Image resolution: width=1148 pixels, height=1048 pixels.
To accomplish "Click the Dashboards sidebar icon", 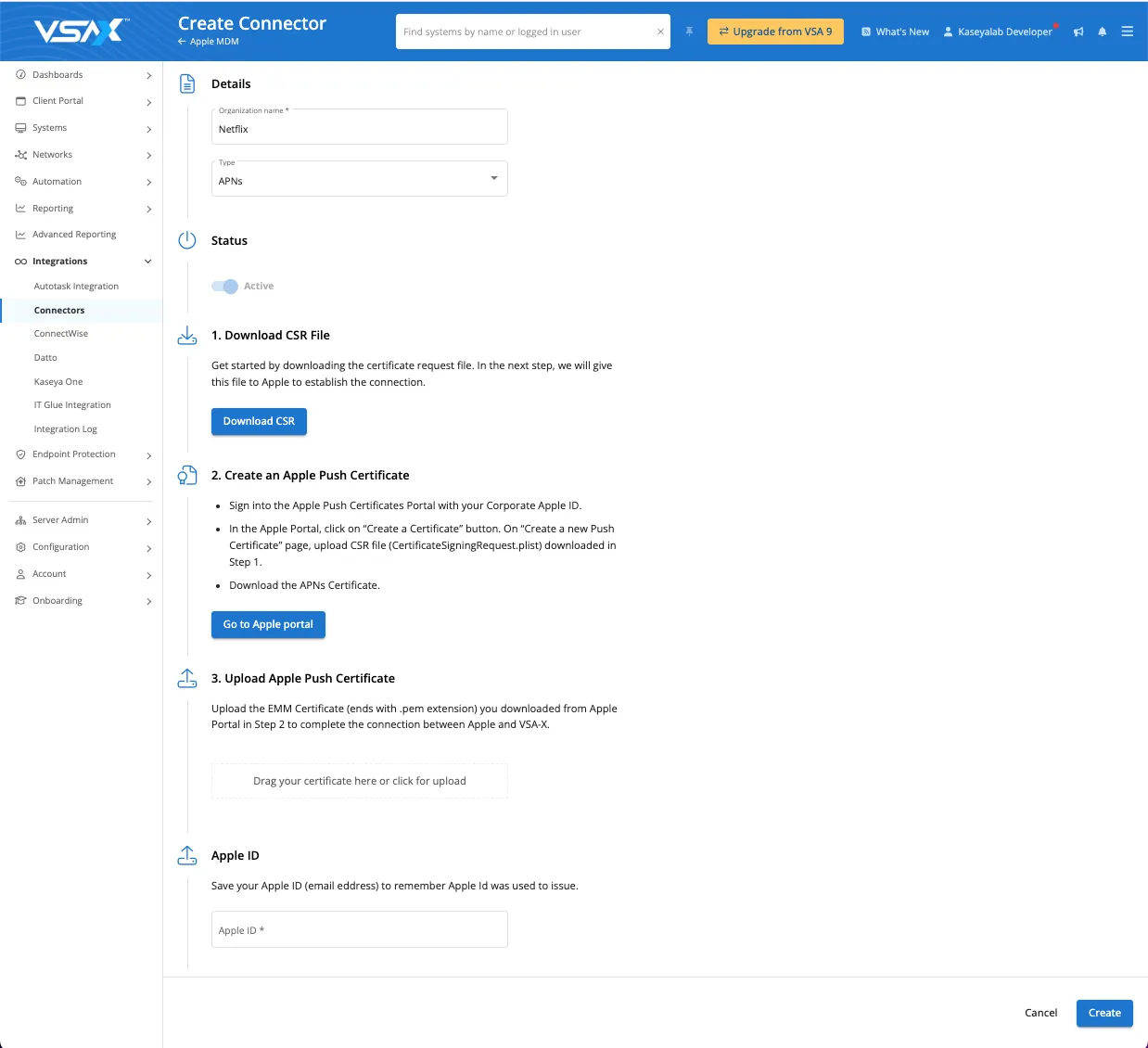I will coord(20,75).
